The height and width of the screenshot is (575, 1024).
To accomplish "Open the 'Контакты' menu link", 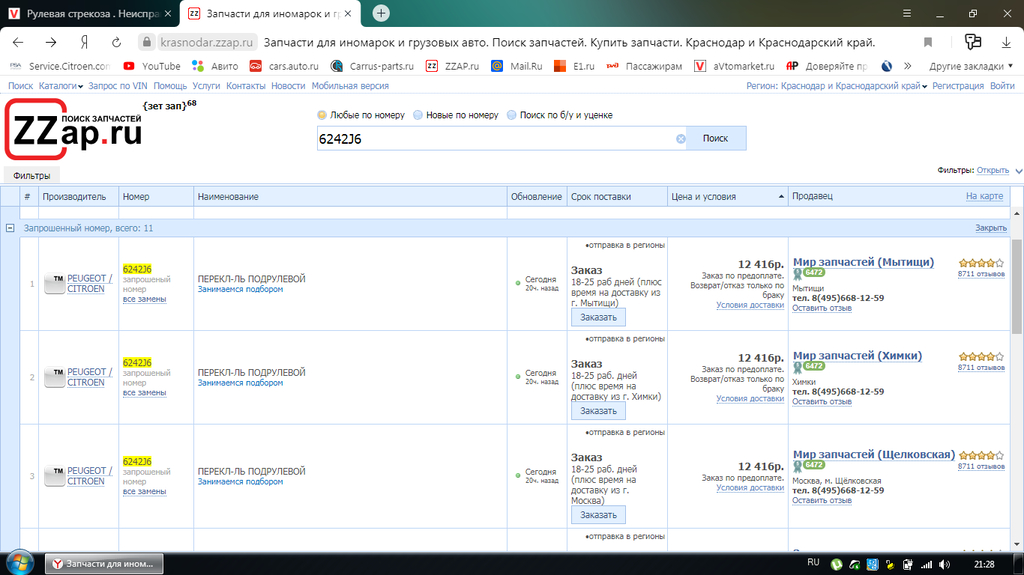I will (246, 86).
